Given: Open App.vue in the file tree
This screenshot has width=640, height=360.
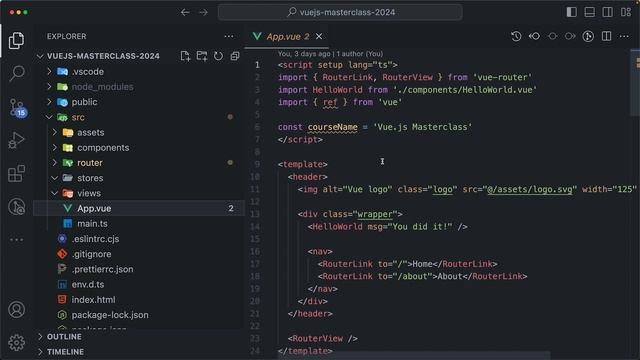Looking at the screenshot, I should [139, 208].
